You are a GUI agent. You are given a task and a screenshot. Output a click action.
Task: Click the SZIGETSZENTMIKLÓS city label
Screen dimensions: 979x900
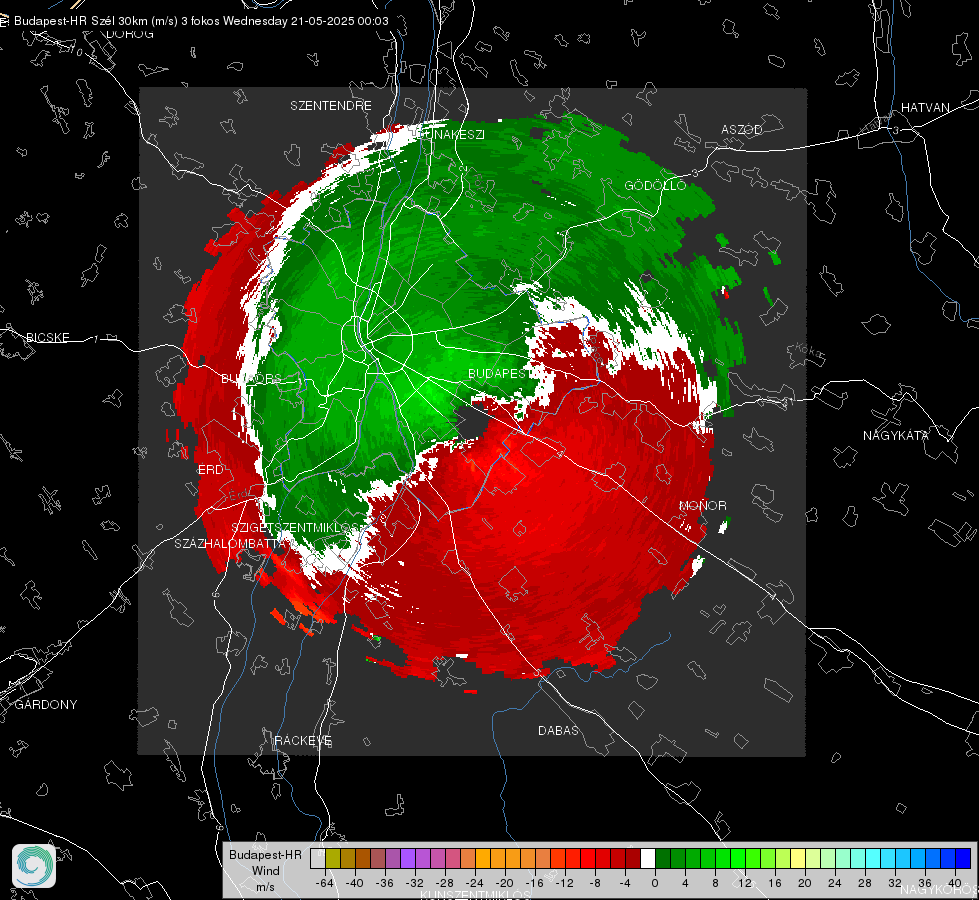coord(297,527)
